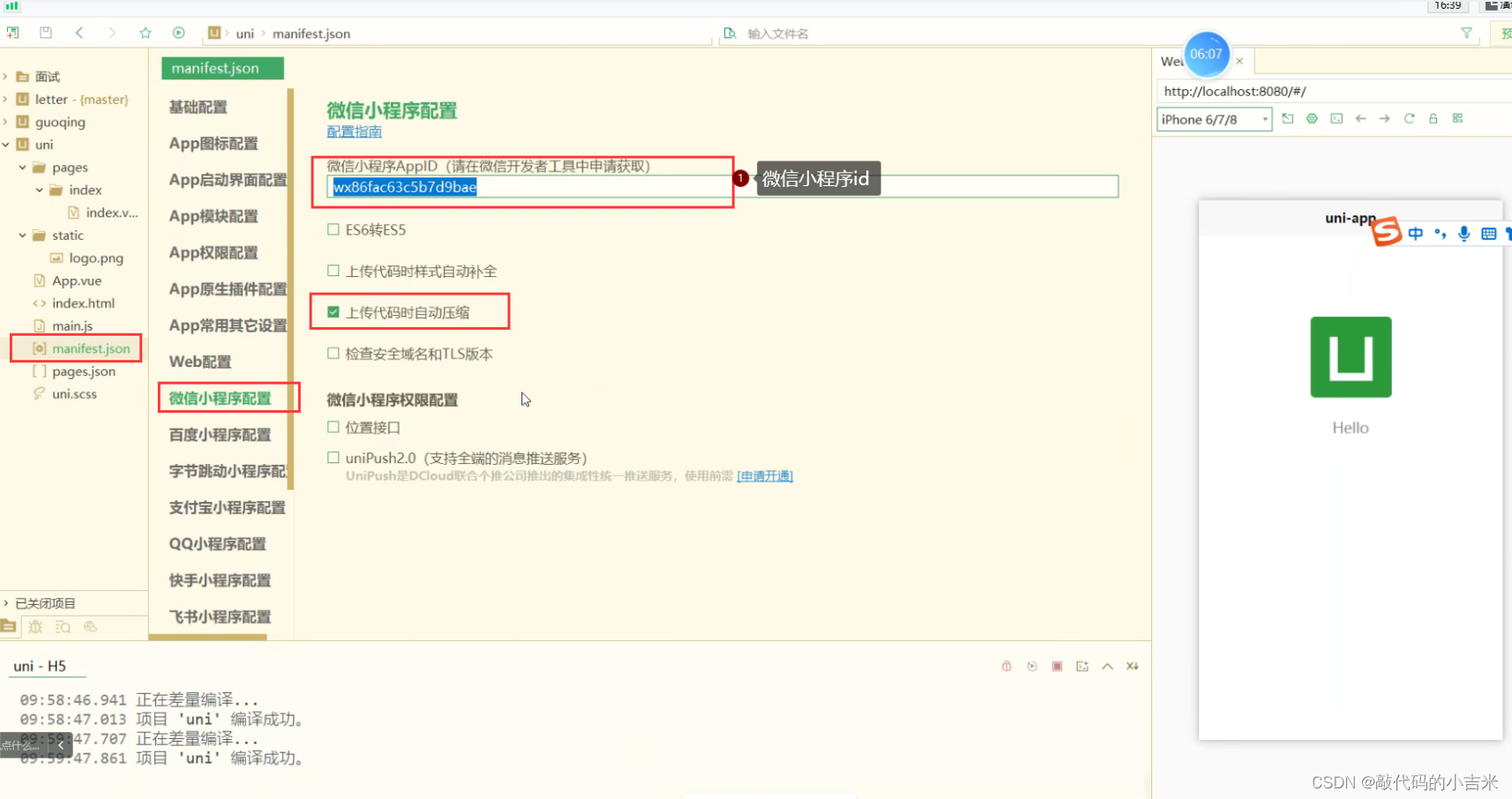
Task: Click browser forward arrow in preview
Action: (1385, 118)
